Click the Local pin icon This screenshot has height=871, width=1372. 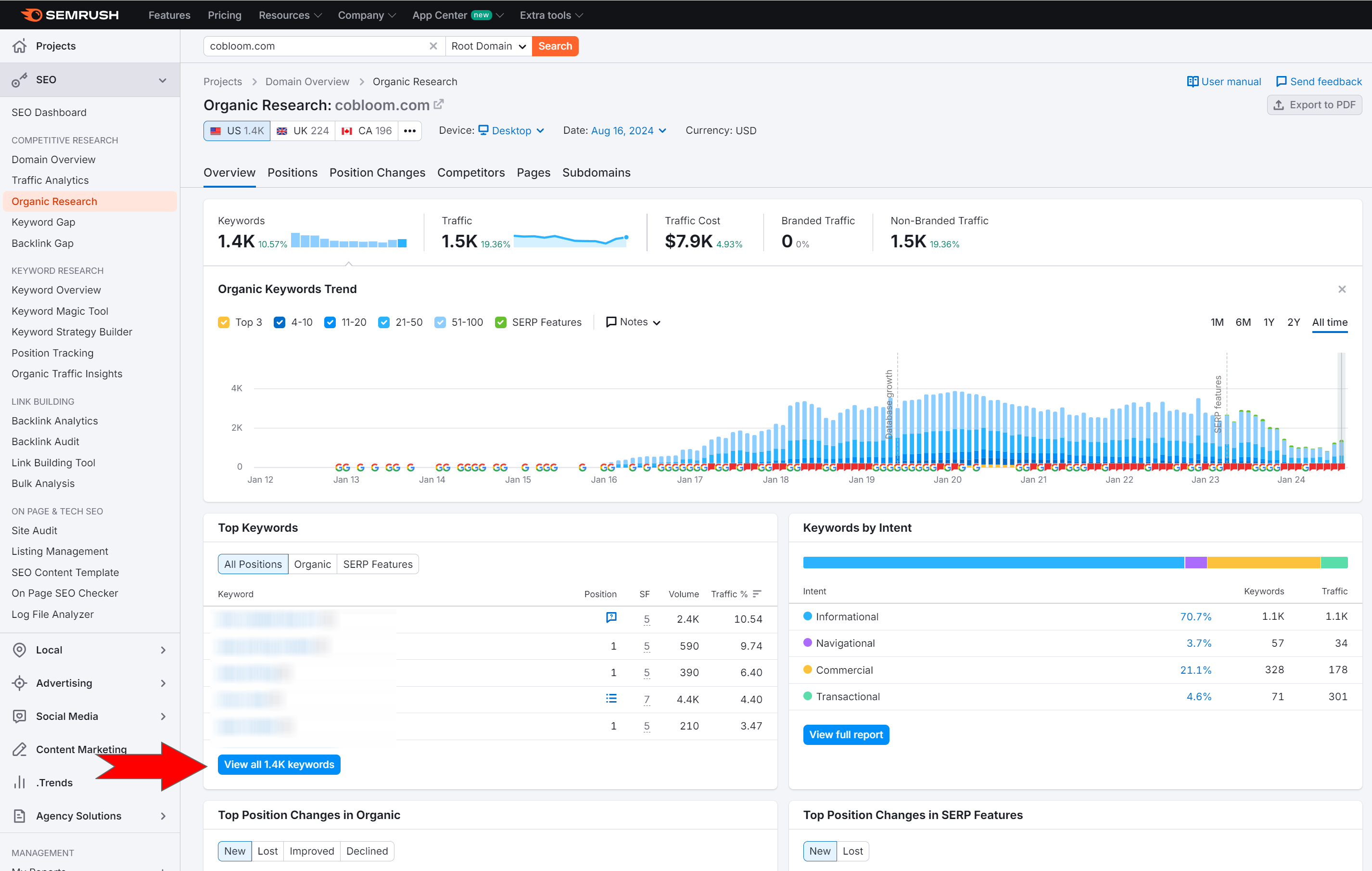pyautogui.click(x=20, y=650)
